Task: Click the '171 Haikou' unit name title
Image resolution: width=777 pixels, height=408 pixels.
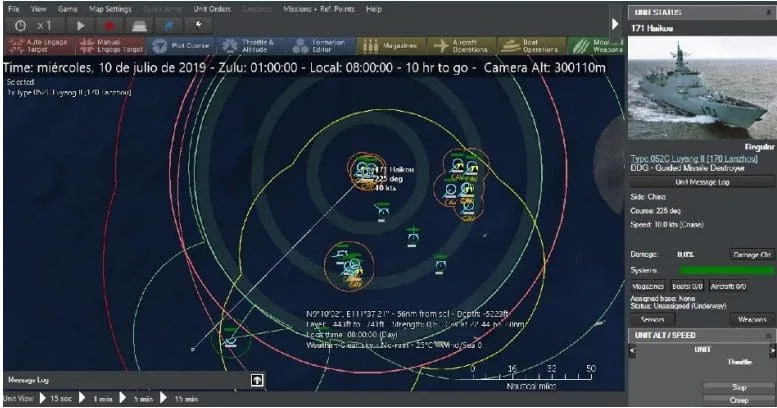Action: [652, 28]
